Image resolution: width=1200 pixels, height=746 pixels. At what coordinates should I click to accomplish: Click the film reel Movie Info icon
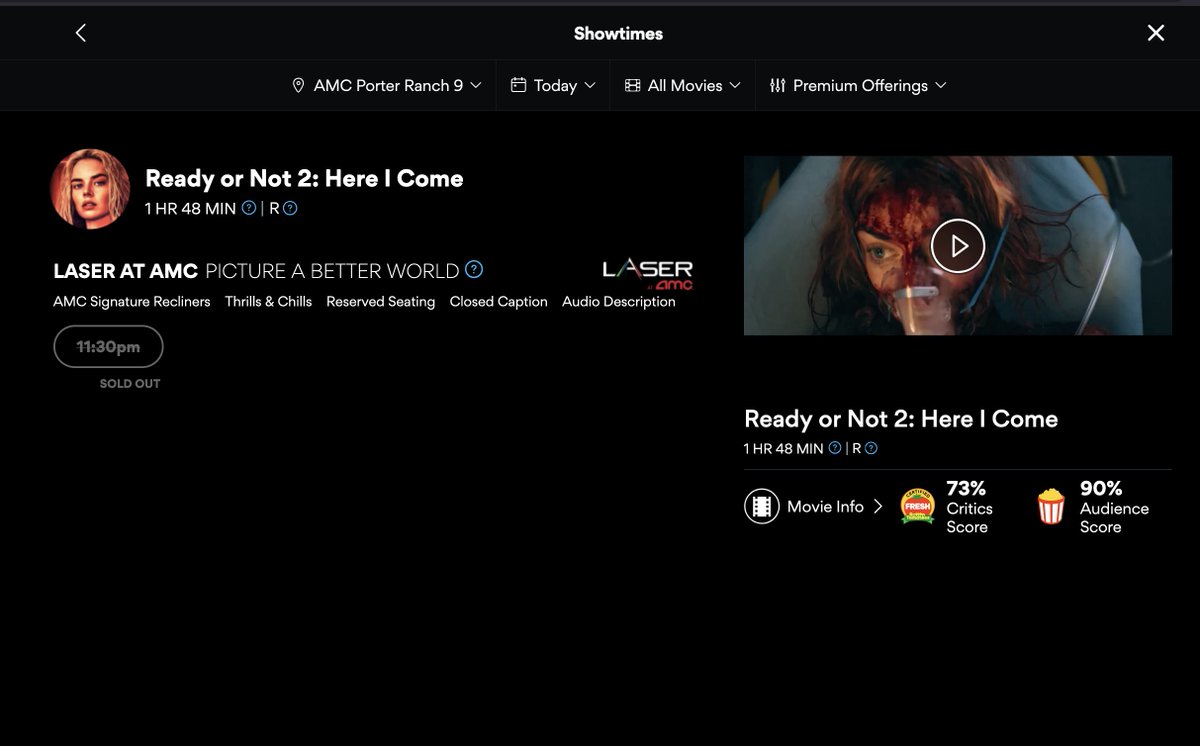(x=762, y=507)
